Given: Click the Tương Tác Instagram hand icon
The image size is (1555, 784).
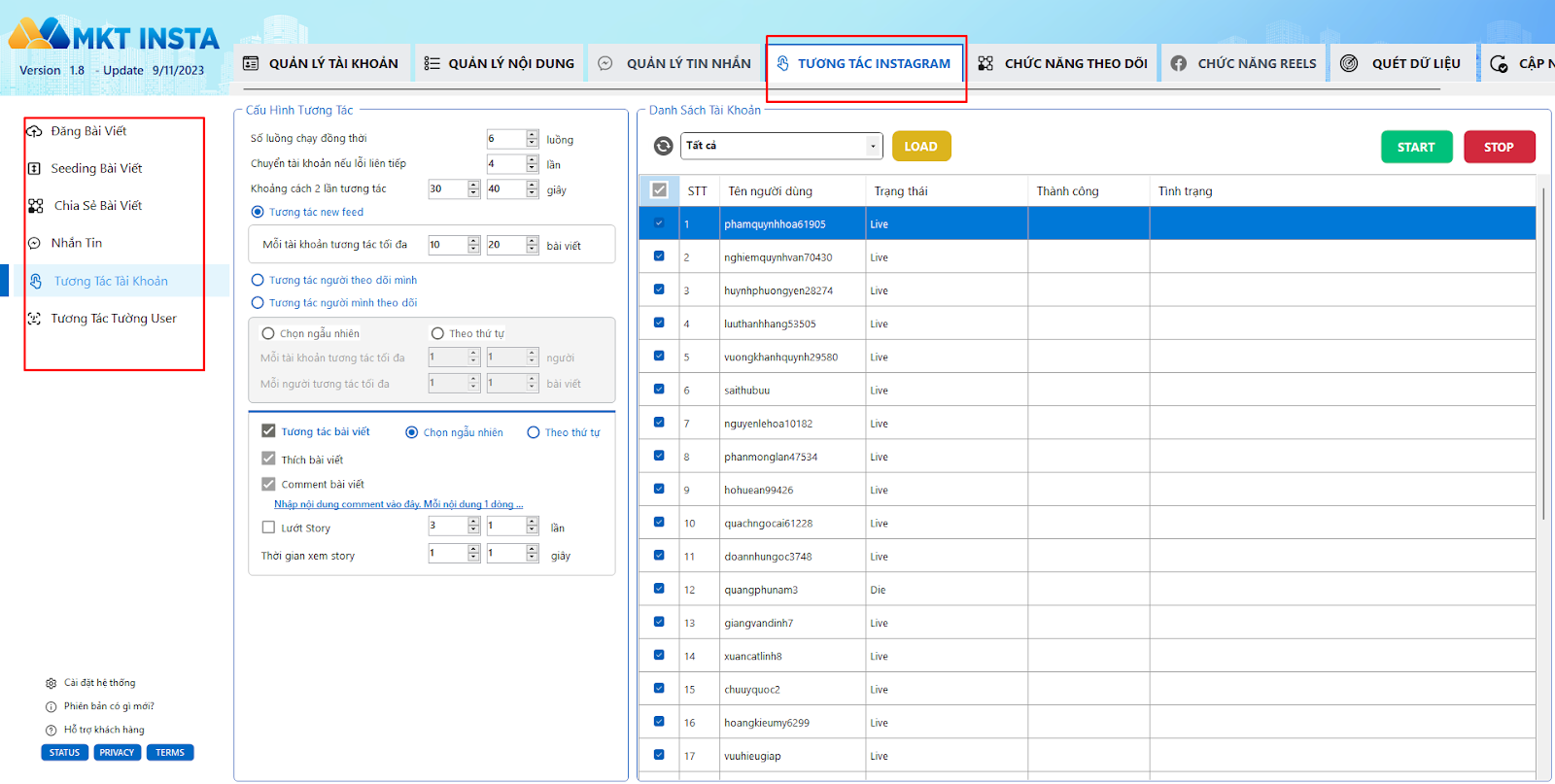Looking at the screenshot, I should tap(783, 63).
